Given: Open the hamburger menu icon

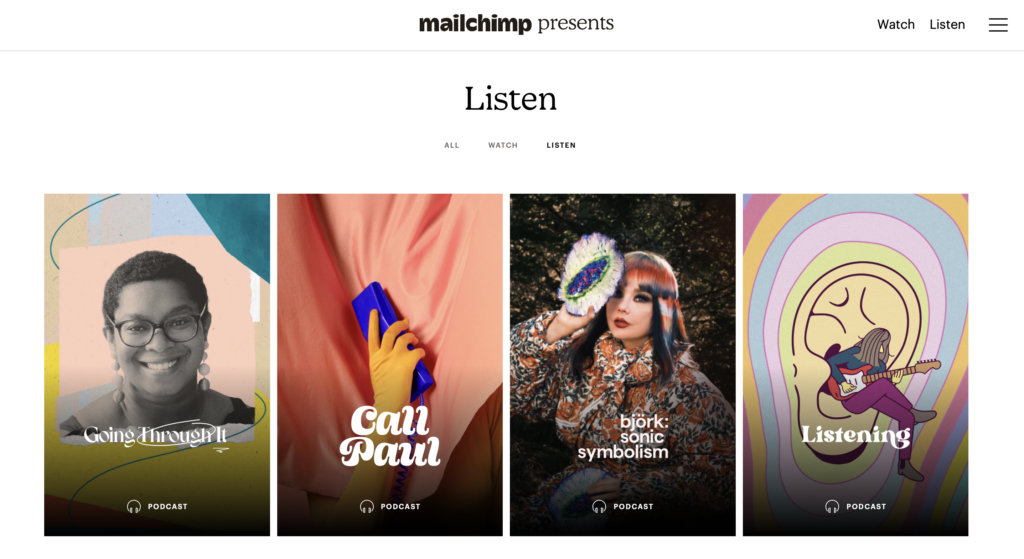Looking at the screenshot, I should pos(998,25).
